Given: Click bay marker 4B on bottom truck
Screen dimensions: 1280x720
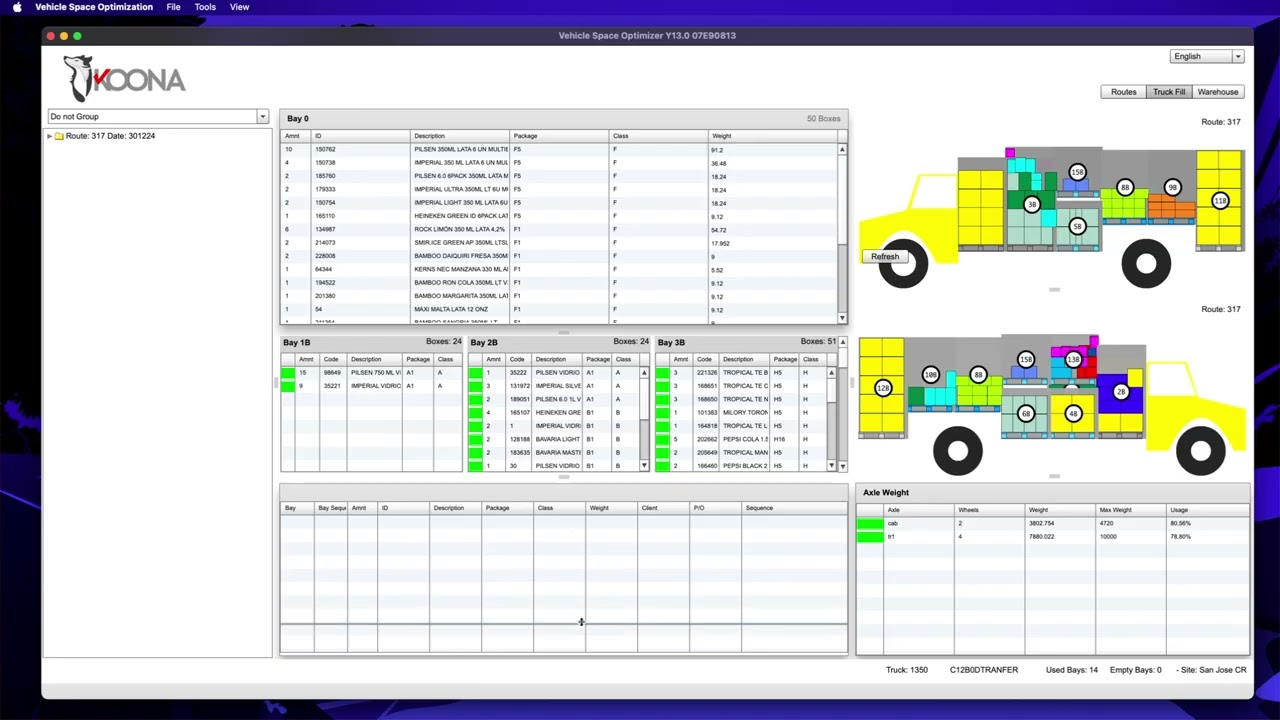Looking at the screenshot, I should coord(1073,413).
